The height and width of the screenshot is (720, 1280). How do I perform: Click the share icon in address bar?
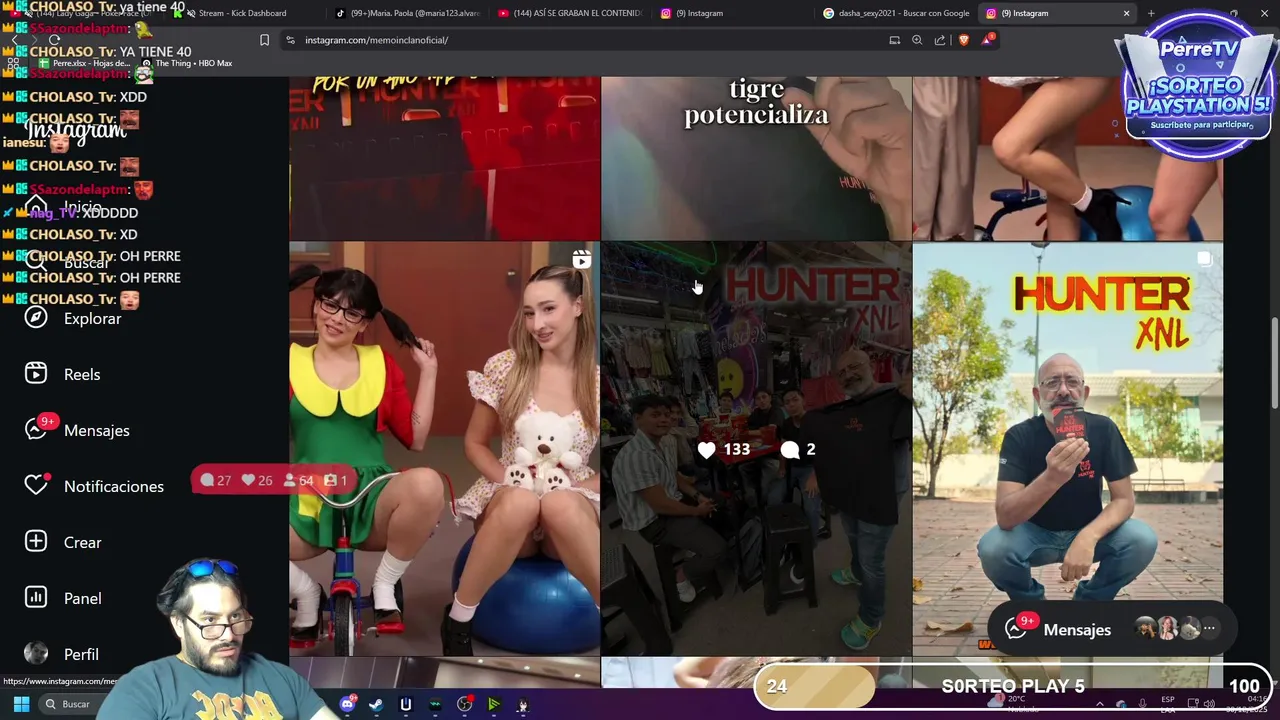(940, 40)
